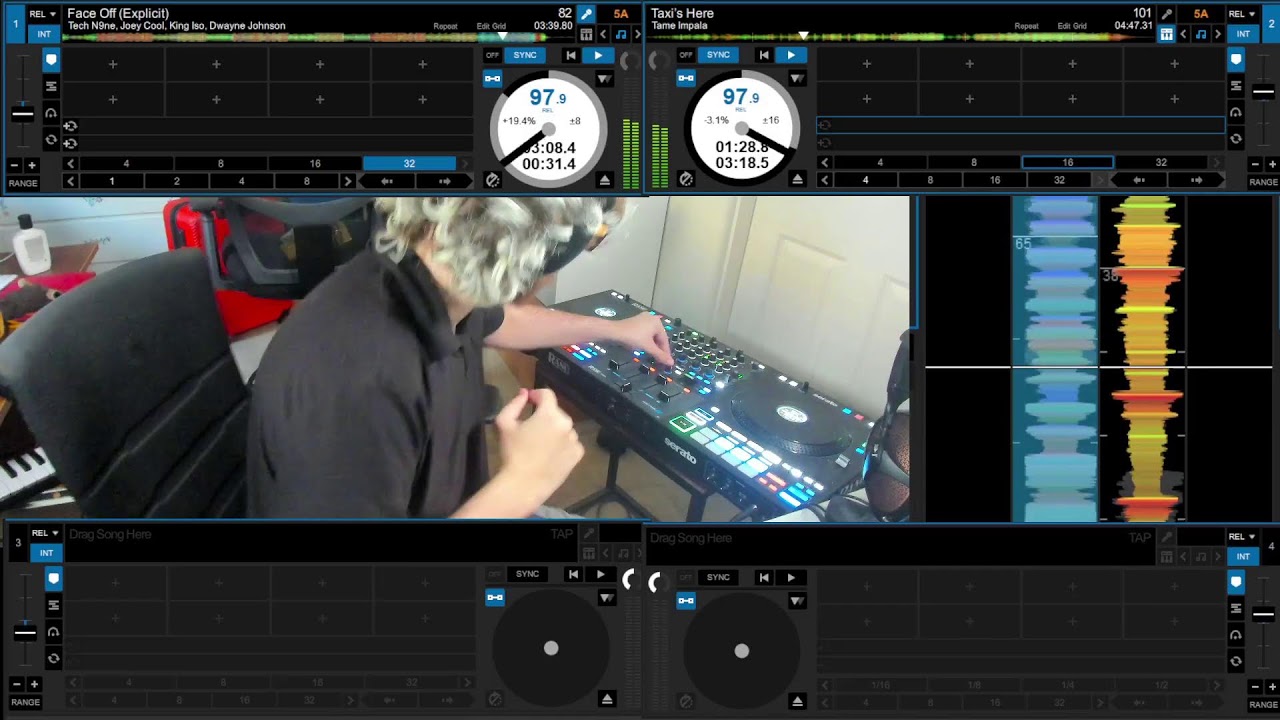Beat jump forward on deck 1
Screen dimensions: 1280x720
pyautogui.click(x=445, y=181)
